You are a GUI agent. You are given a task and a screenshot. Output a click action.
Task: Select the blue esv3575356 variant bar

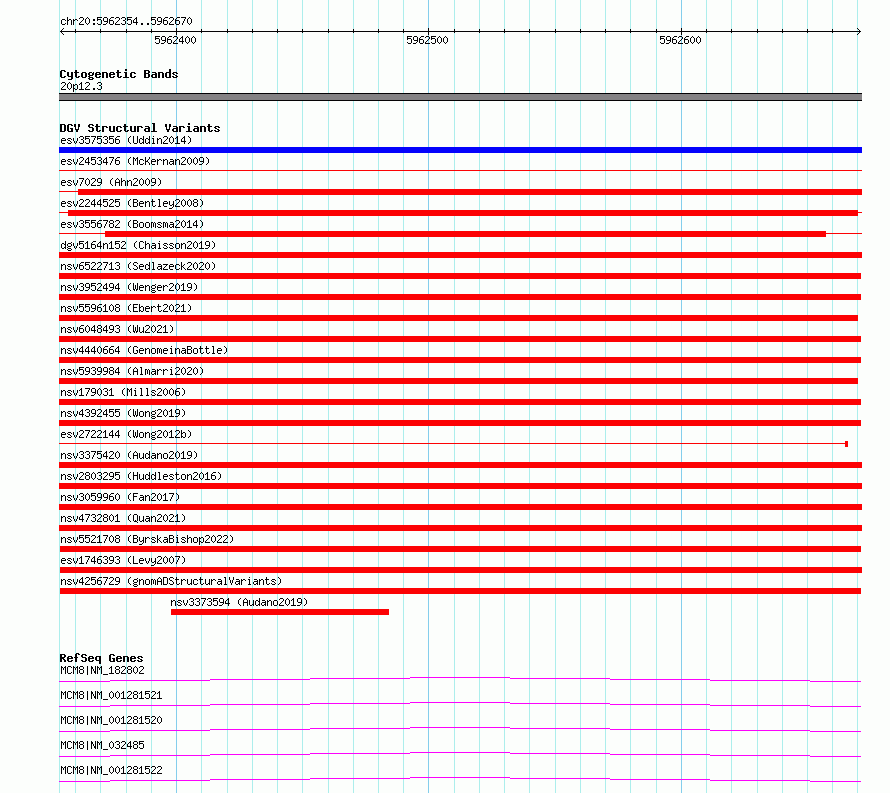pyautogui.click(x=460, y=150)
